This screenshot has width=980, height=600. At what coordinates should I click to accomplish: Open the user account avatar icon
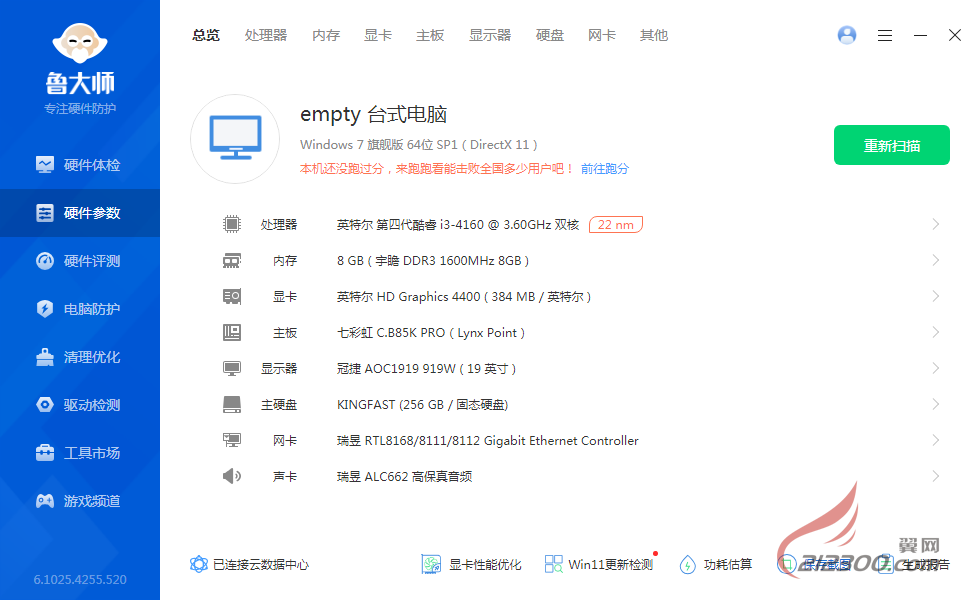pos(847,35)
